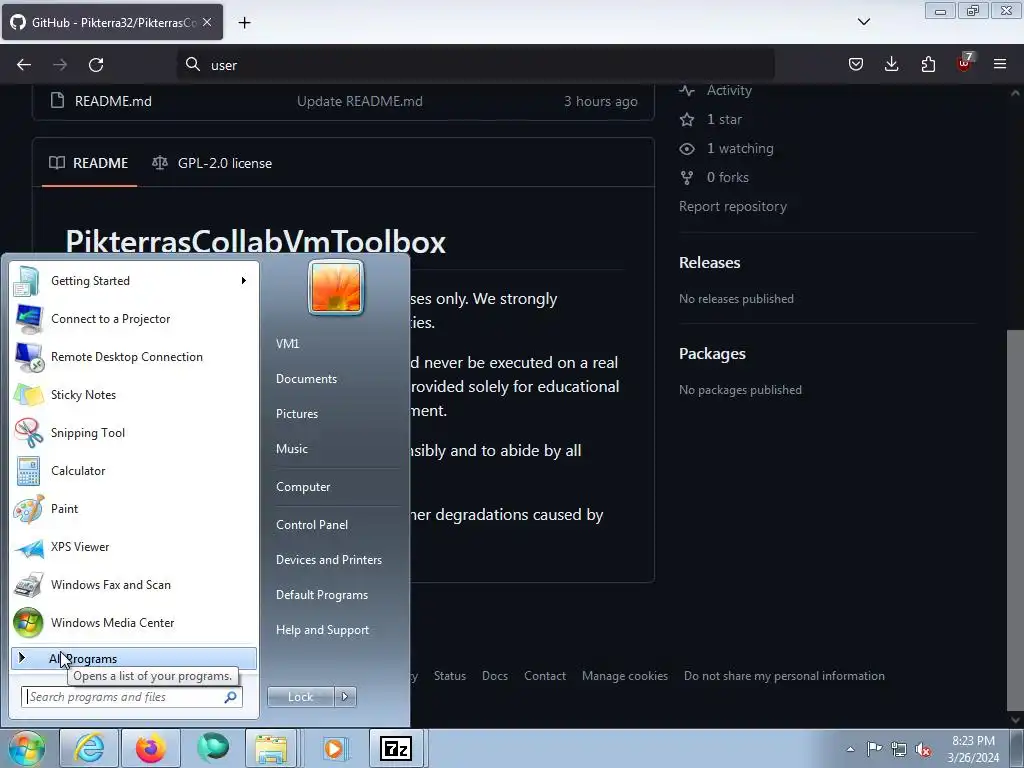Reload the GitHub page
The image size is (1024, 768).
click(96, 65)
